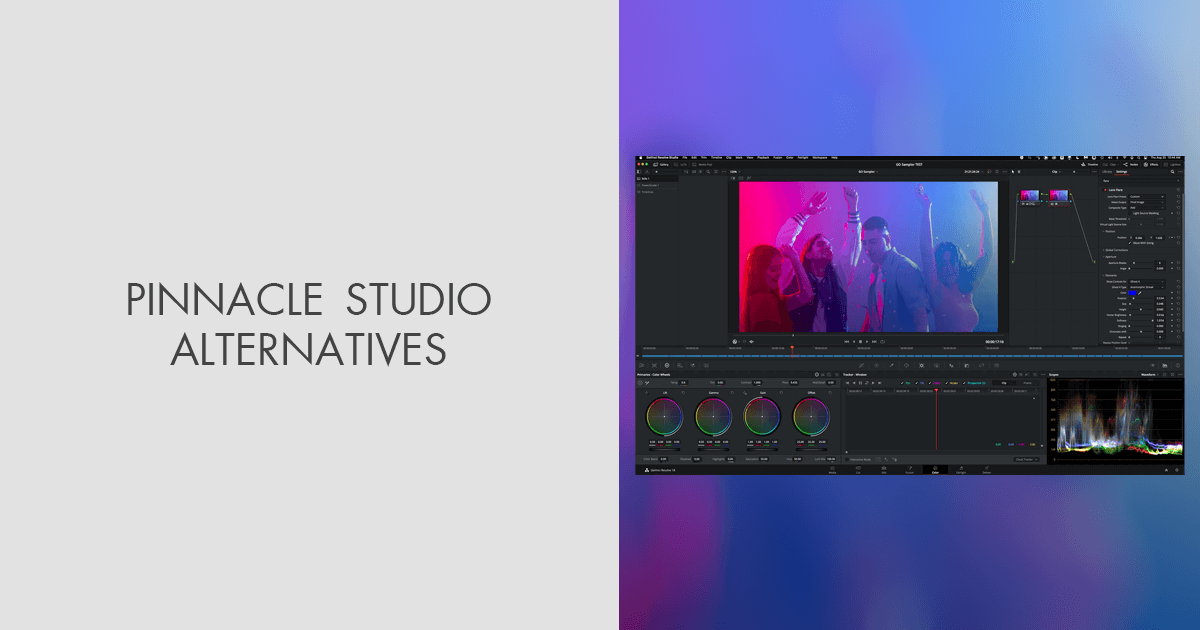Enable the Perspective 3D tracking checkbox
The image size is (1200, 630).
click(963, 384)
